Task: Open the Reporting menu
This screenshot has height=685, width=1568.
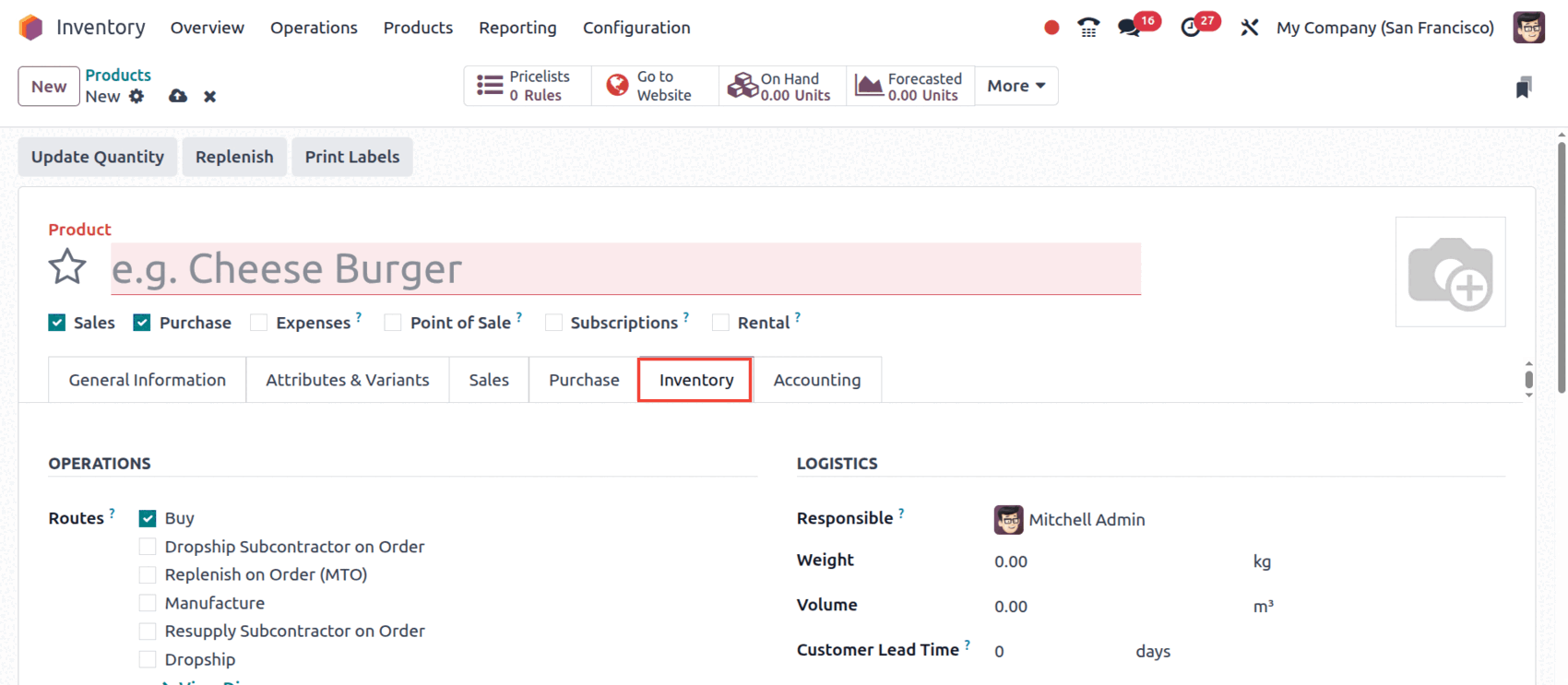Action: (x=517, y=28)
